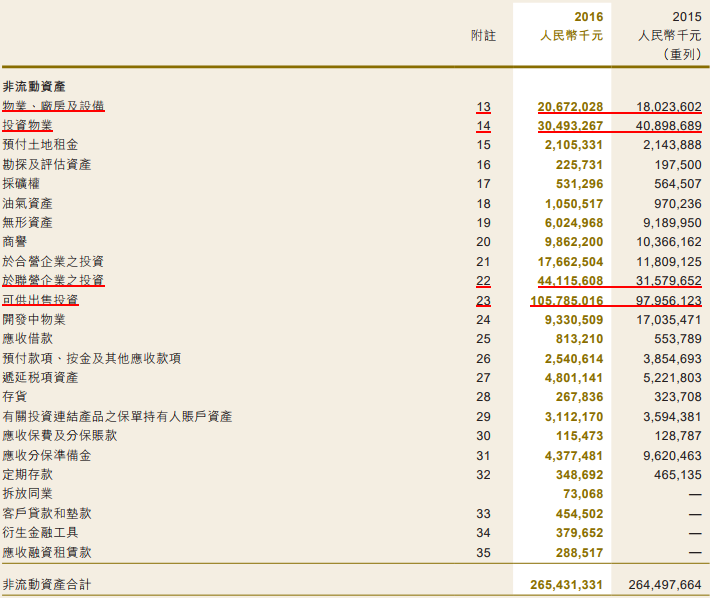Click note number 35 beside 應收融資租賃款

[484, 551]
